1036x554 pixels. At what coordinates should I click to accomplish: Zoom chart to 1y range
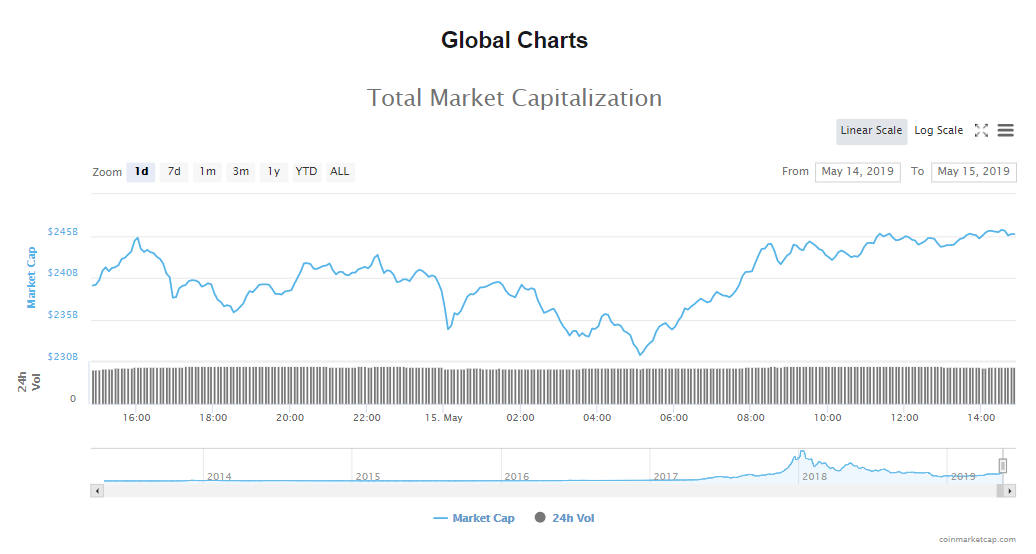pos(273,172)
